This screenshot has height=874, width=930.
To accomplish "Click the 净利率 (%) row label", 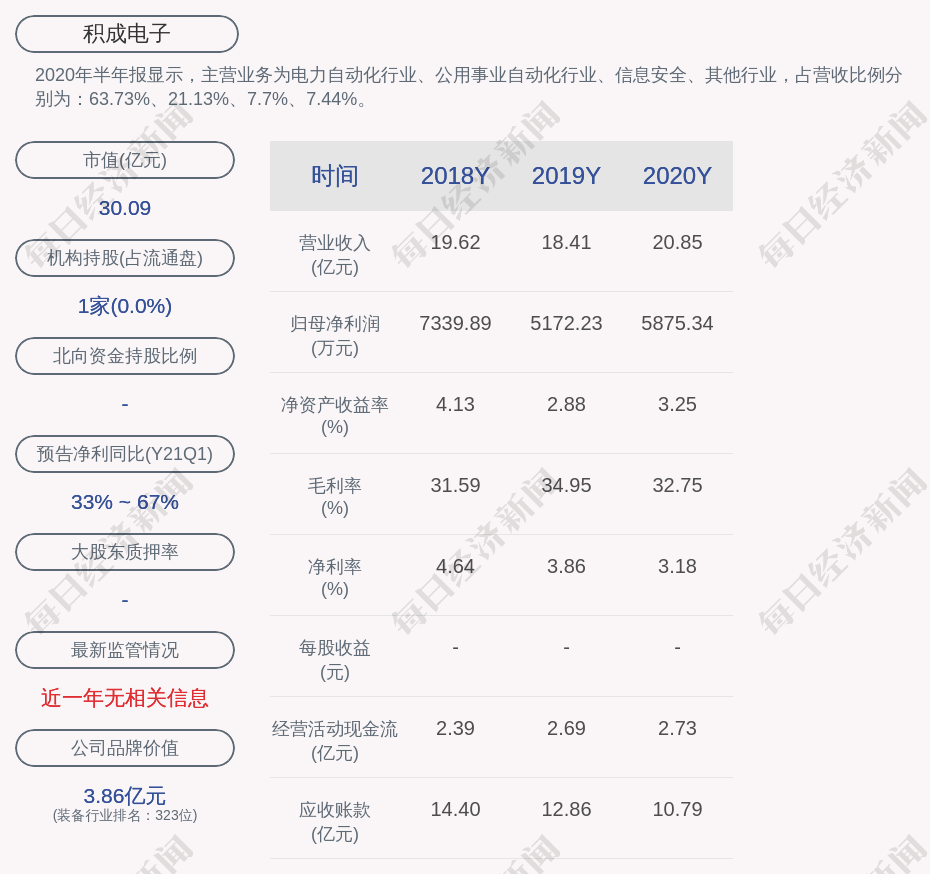I will point(335,578).
